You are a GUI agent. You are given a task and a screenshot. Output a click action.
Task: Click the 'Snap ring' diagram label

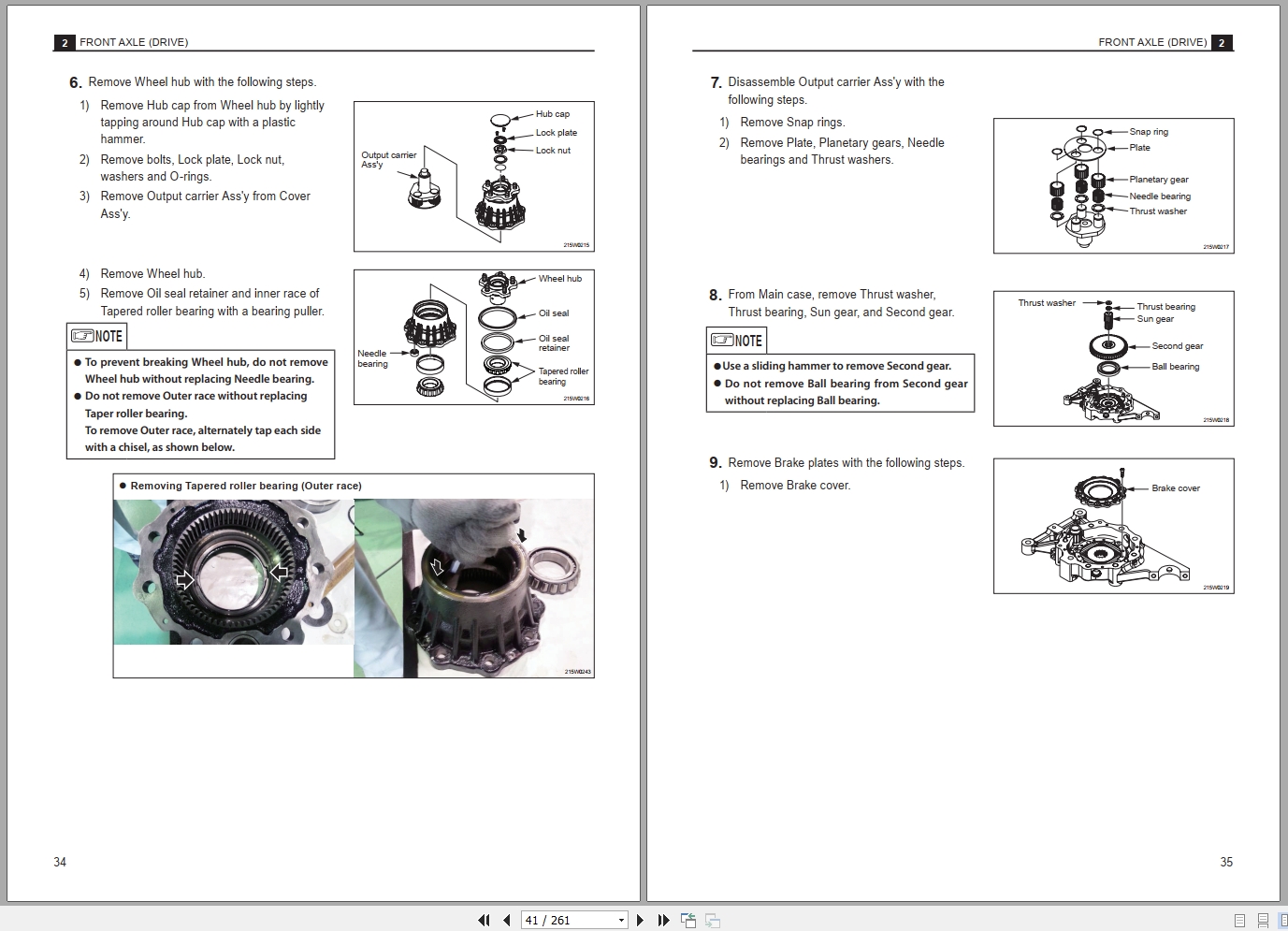point(1149,132)
